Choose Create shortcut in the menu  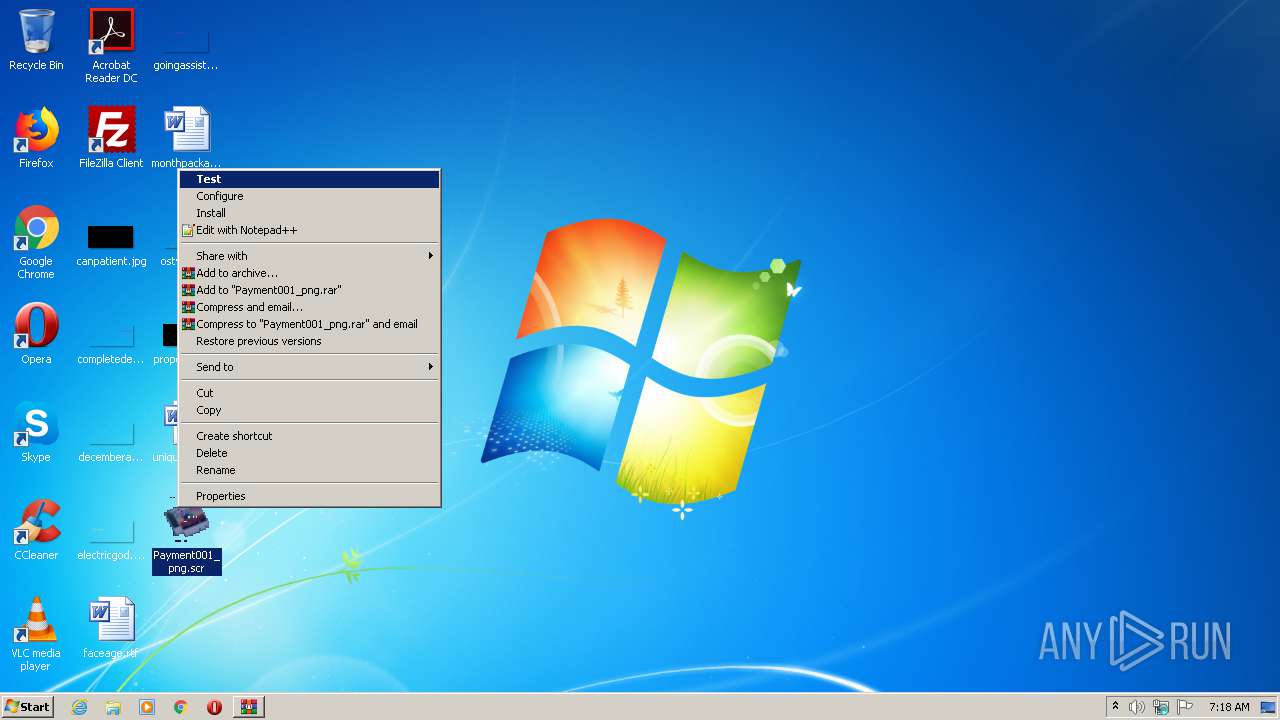(310, 436)
